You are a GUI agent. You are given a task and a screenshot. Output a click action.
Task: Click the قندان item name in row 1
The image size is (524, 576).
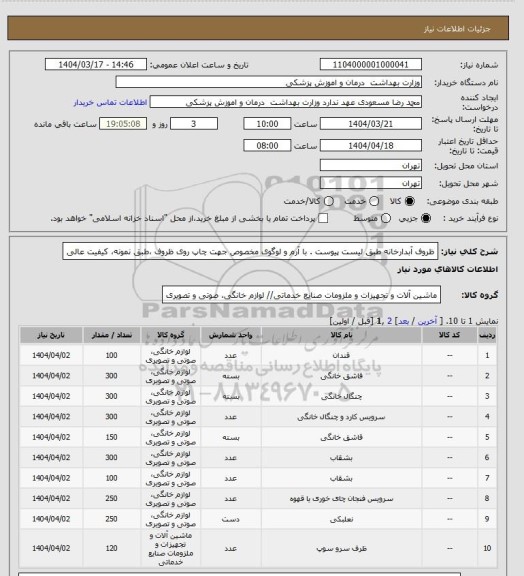pyautogui.click(x=341, y=355)
